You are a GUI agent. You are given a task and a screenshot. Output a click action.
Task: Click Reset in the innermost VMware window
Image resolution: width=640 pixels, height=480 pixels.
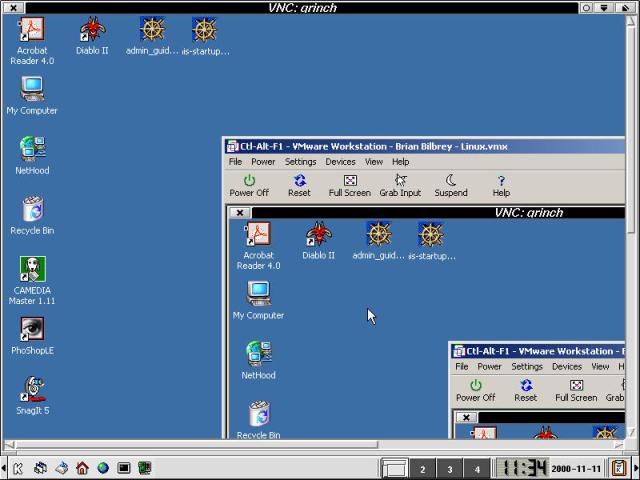pos(526,391)
